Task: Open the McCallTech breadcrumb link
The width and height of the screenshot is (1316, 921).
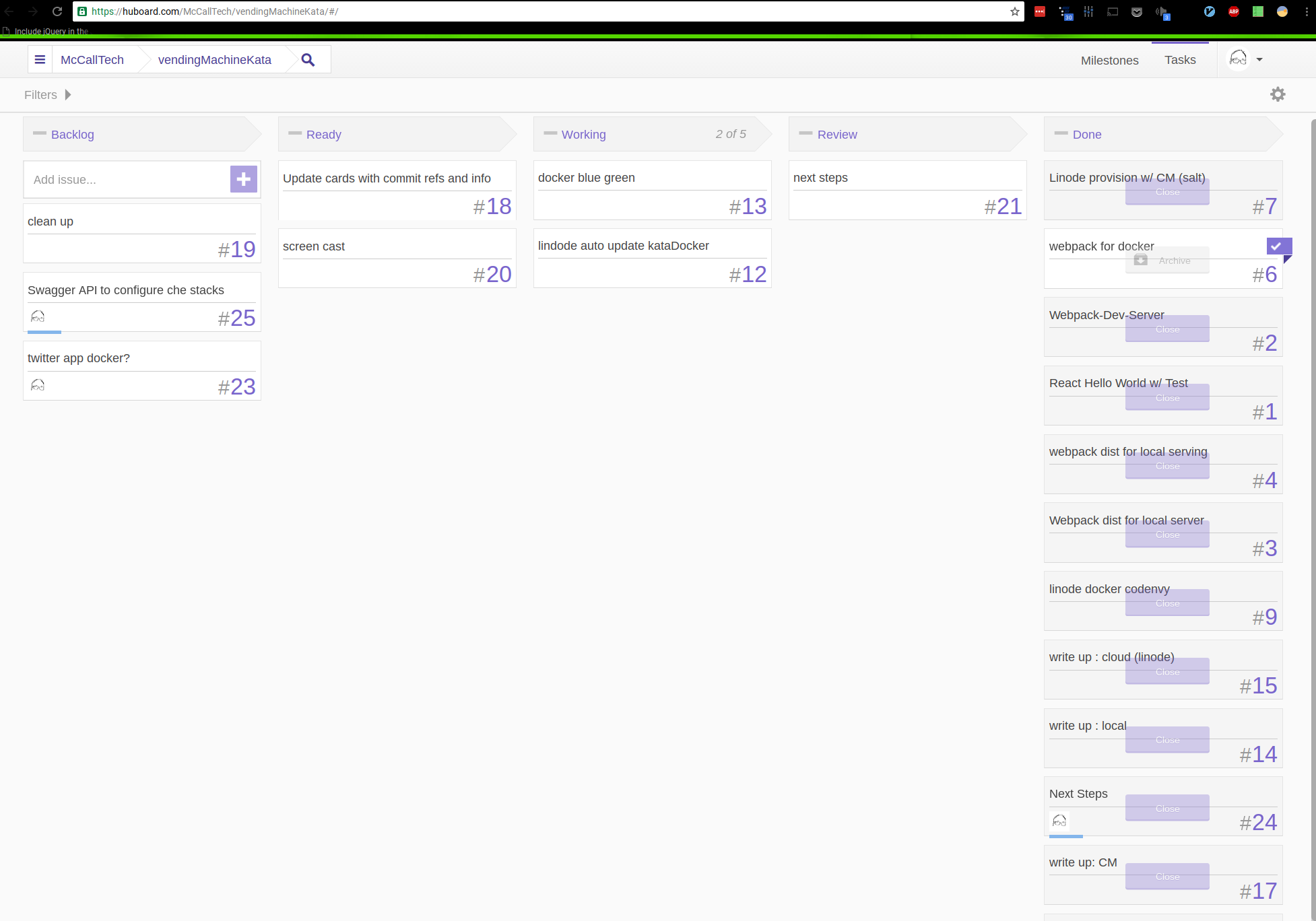Action: (92, 60)
